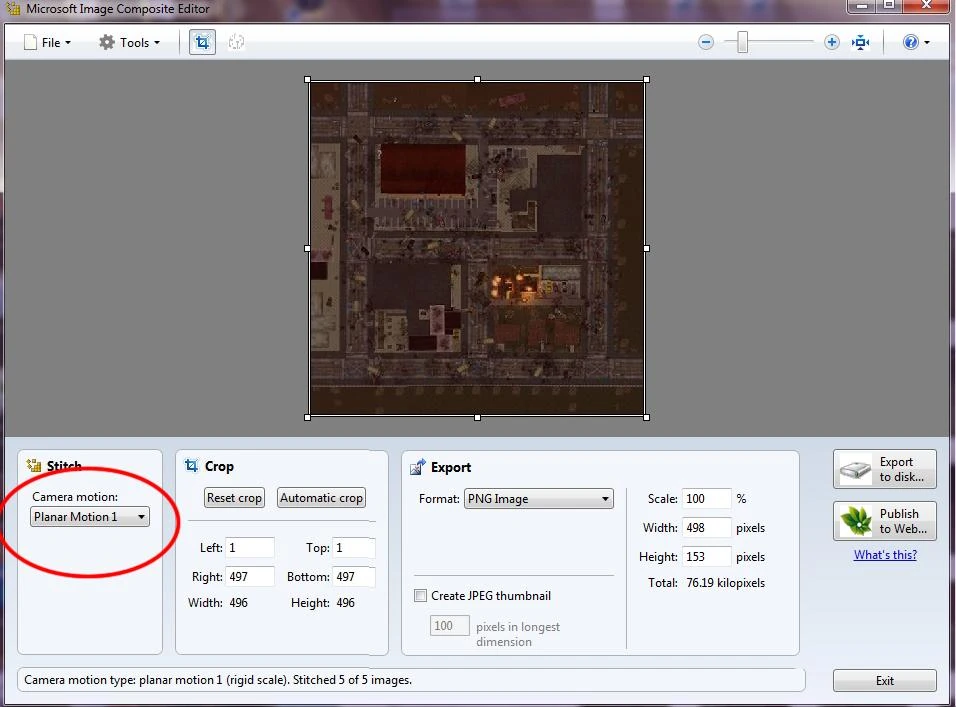Click the Publish to Web leaf icon
The height and width of the screenshot is (707, 956).
click(855, 520)
